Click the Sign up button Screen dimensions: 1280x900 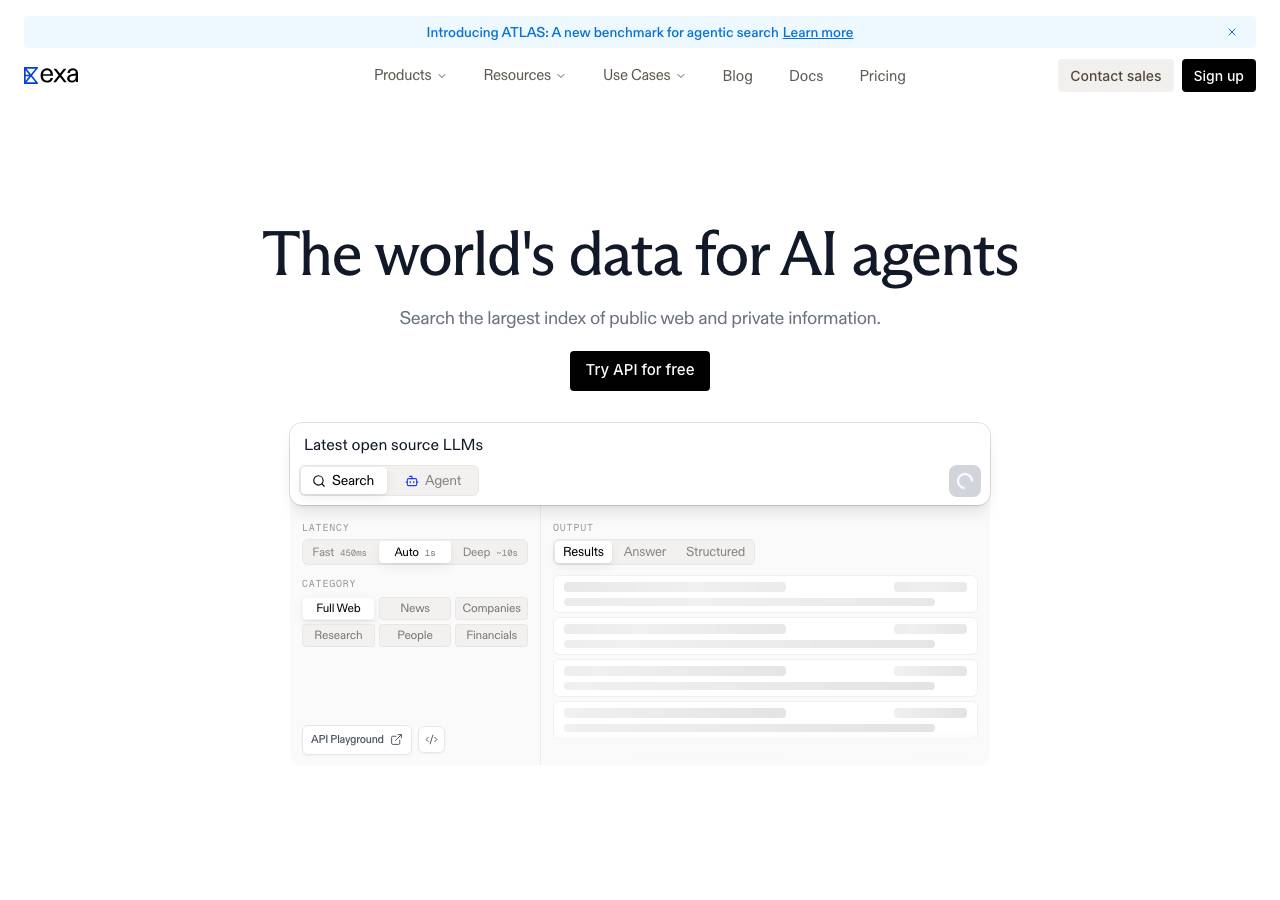tap(1219, 76)
